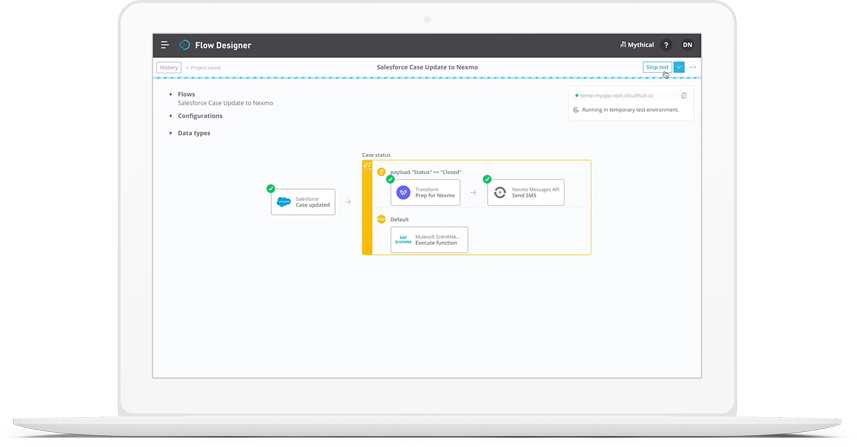Click the Flow Designer logo icon
The image size is (857, 447).
[185, 45]
